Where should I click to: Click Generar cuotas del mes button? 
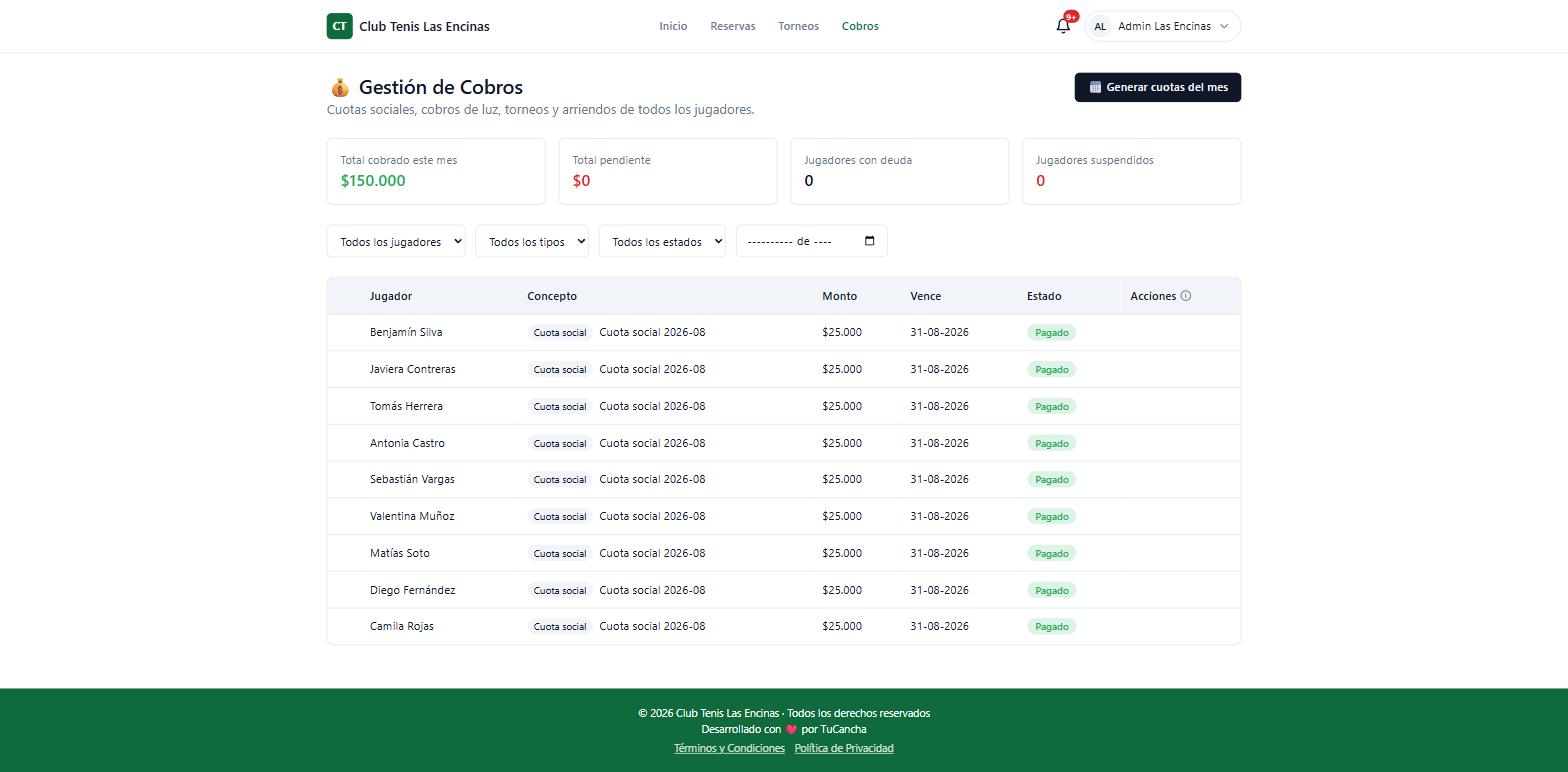click(x=1158, y=87)
